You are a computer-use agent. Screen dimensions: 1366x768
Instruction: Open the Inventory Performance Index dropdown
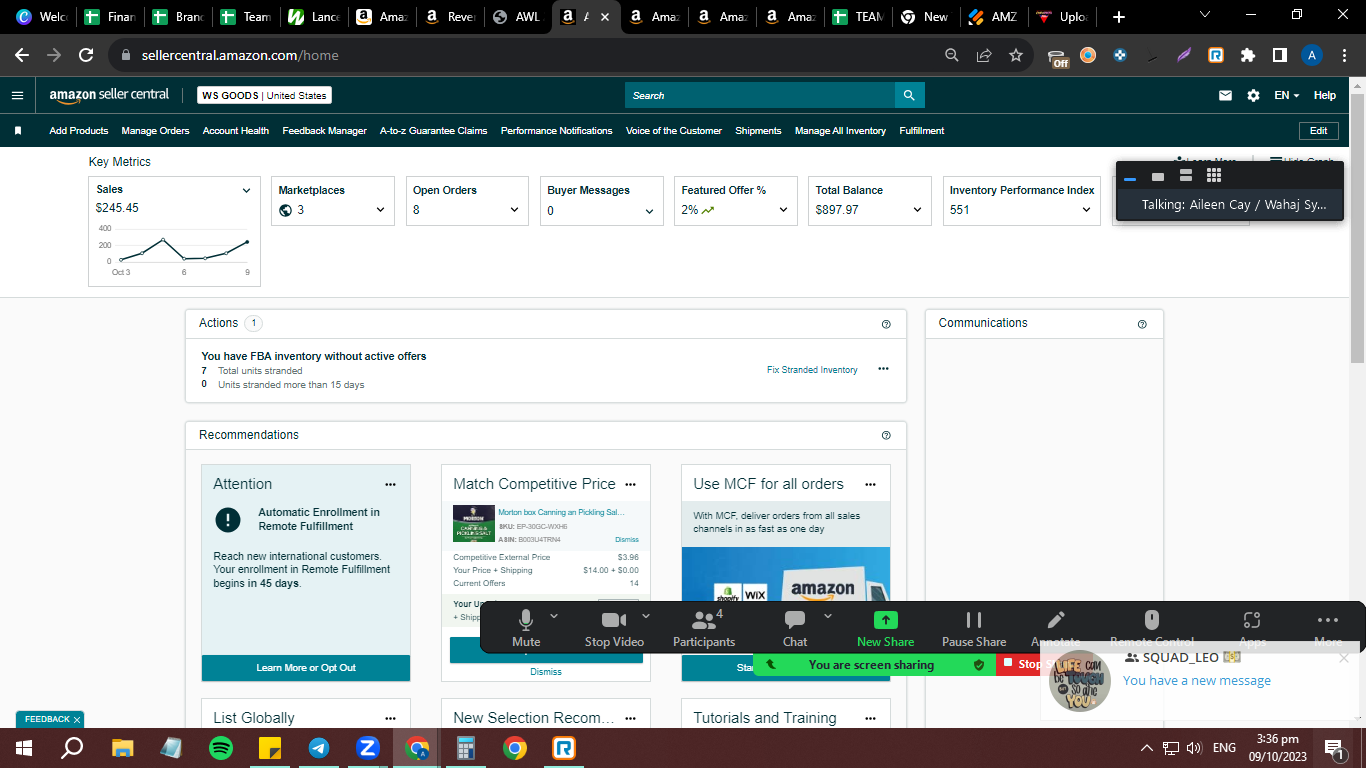pos(1086,210)
